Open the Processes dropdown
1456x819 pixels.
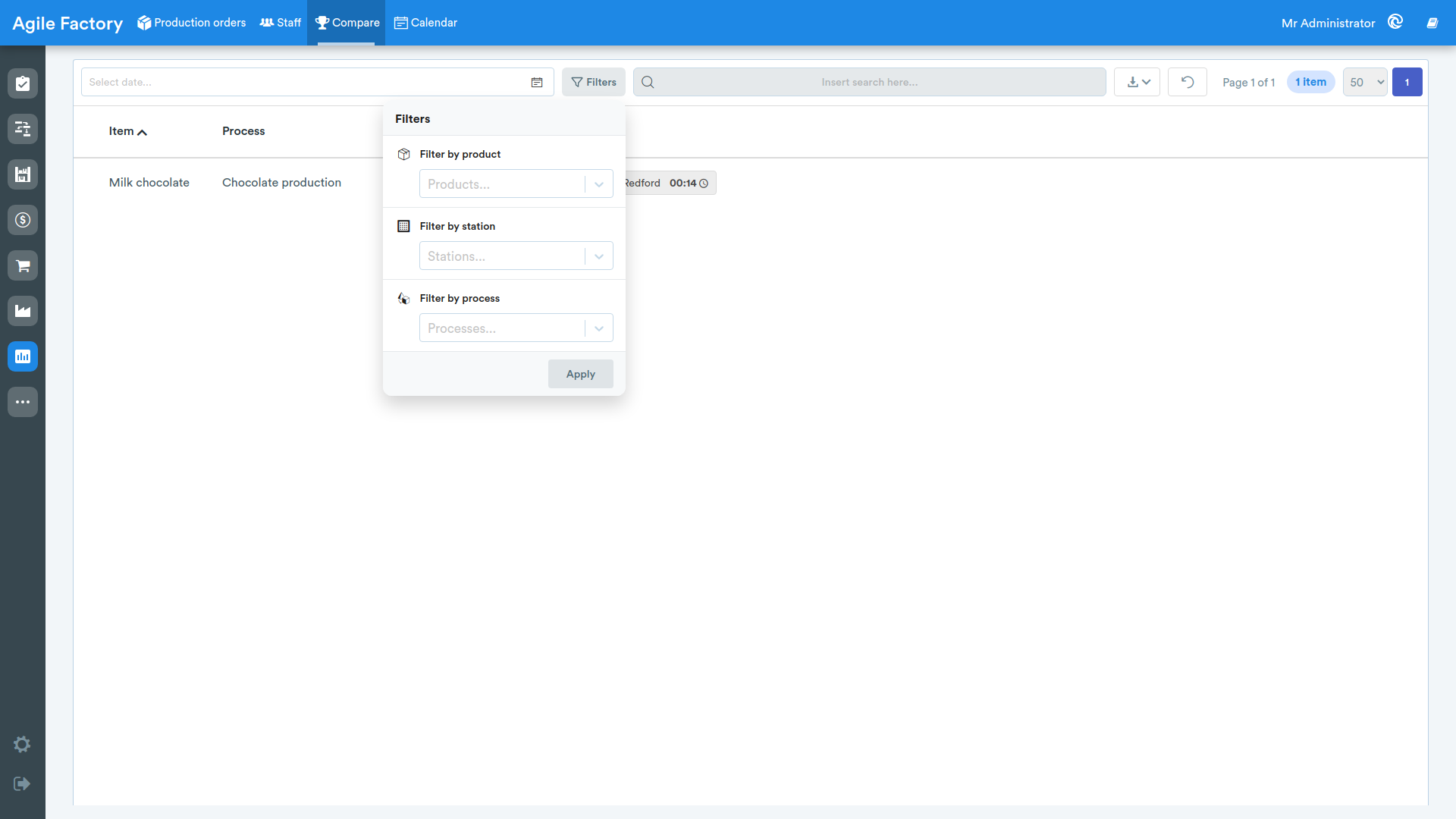tap(516, 328)
